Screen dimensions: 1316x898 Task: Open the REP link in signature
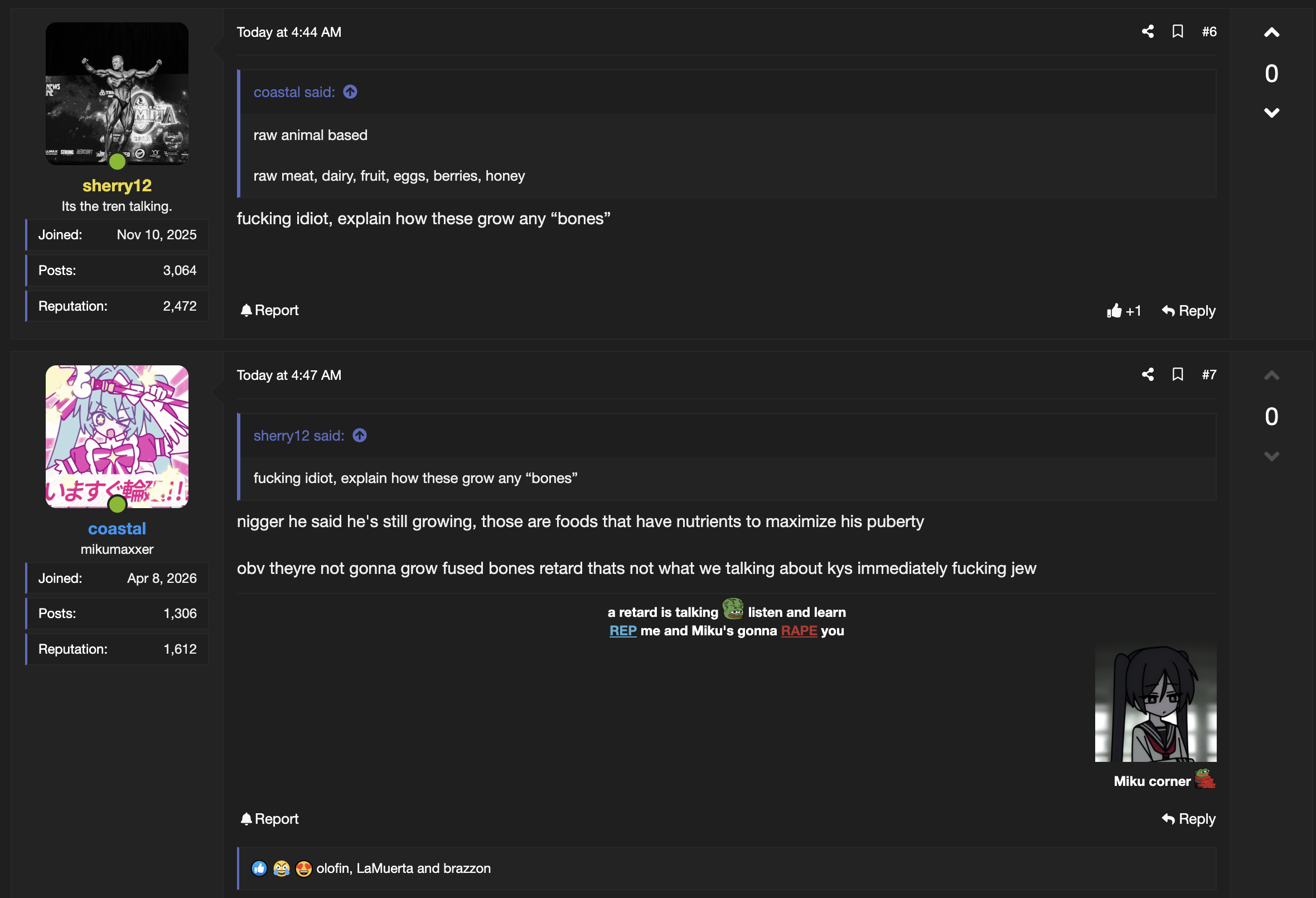(622, 631)
